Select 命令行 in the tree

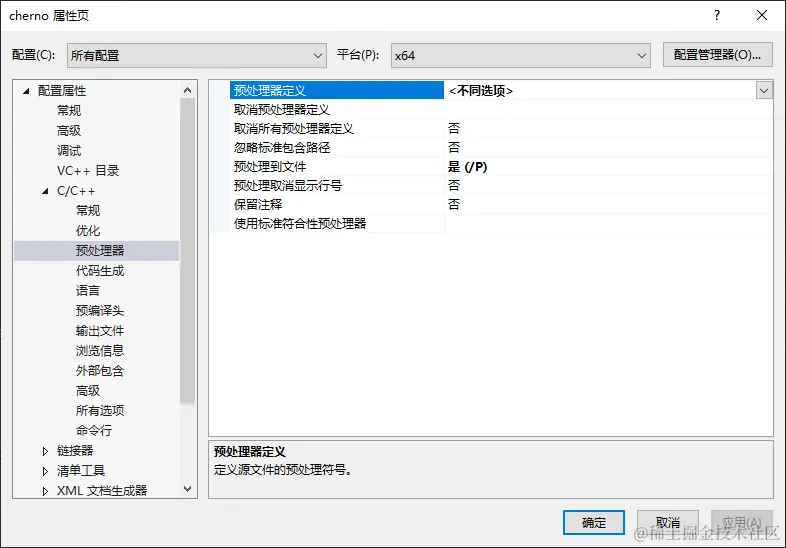pyautogui.click(x=94, y=431)
